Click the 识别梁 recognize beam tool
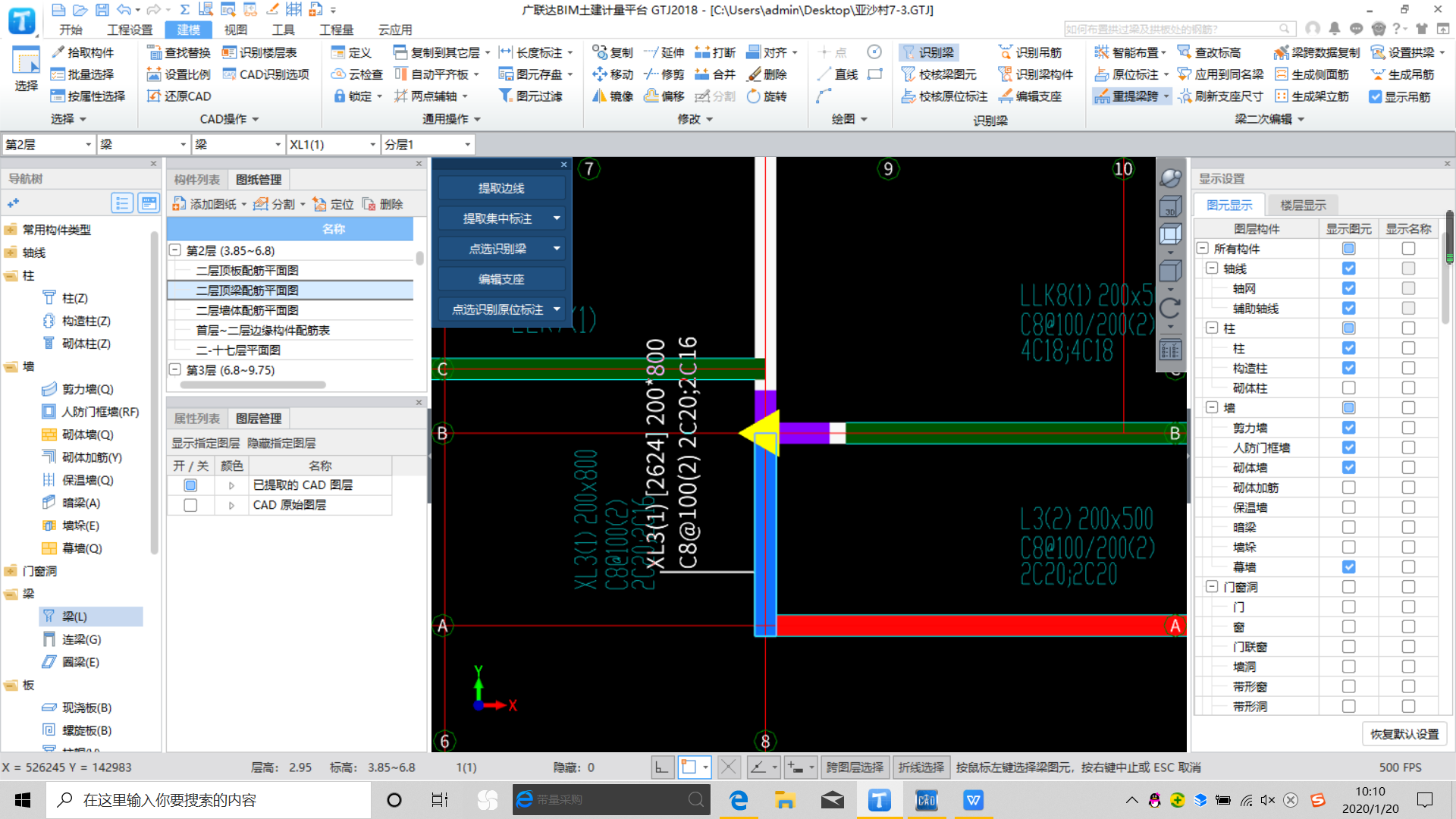 pyautogui.click(x=928, y=52)
